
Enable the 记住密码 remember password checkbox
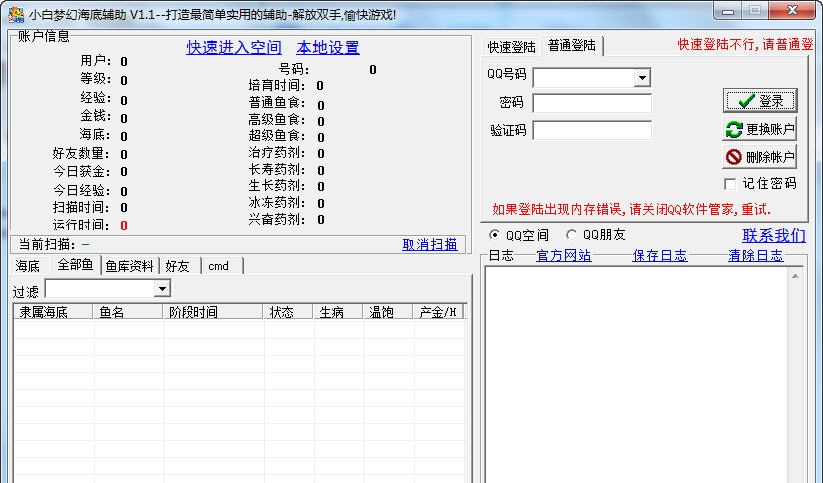click(730, 184)
